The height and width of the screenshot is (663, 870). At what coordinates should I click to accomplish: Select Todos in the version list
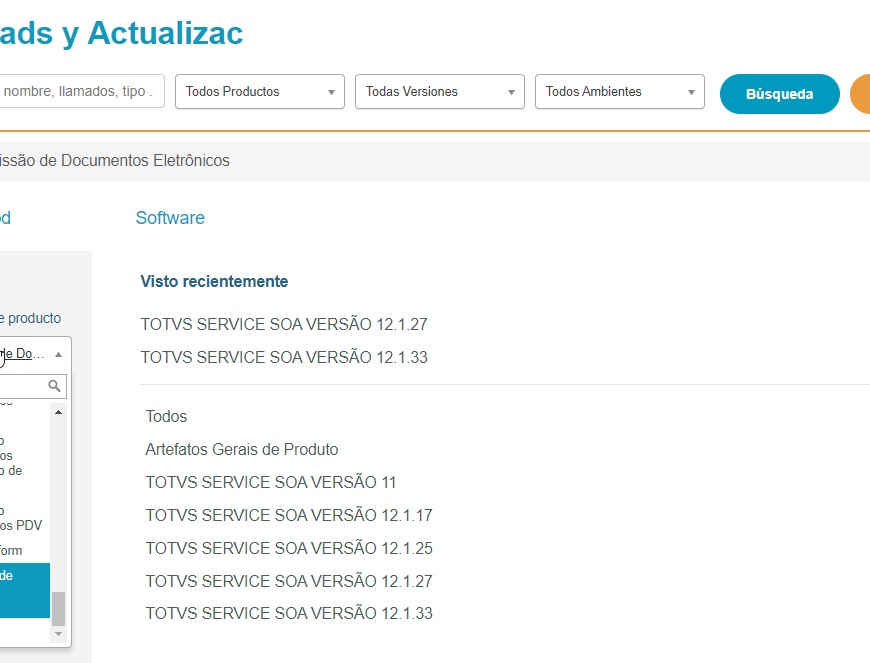point(166,417)
